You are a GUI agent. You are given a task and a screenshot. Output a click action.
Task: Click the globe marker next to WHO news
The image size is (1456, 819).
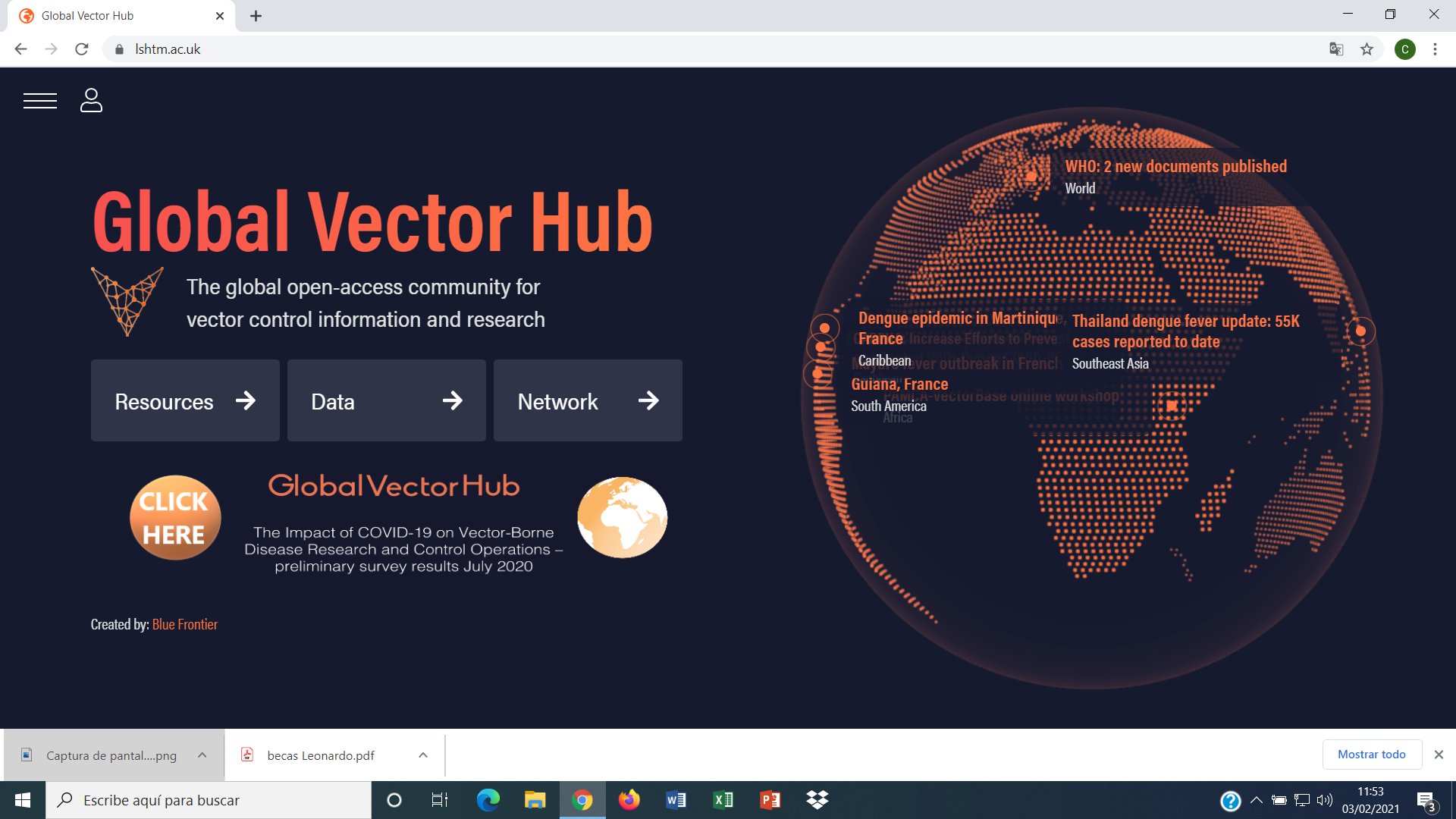pos(1031,177)
